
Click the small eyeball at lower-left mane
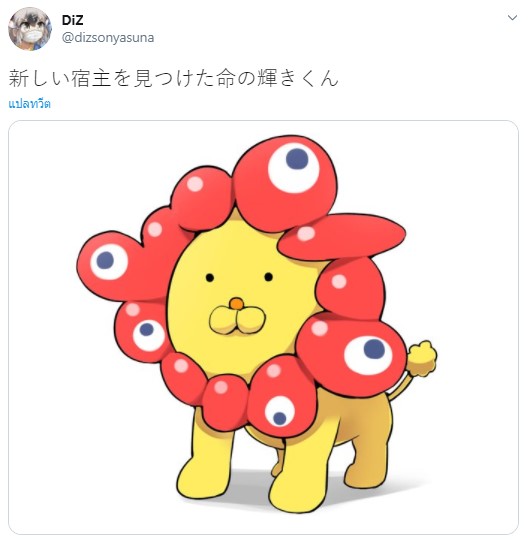click(149, 335)
